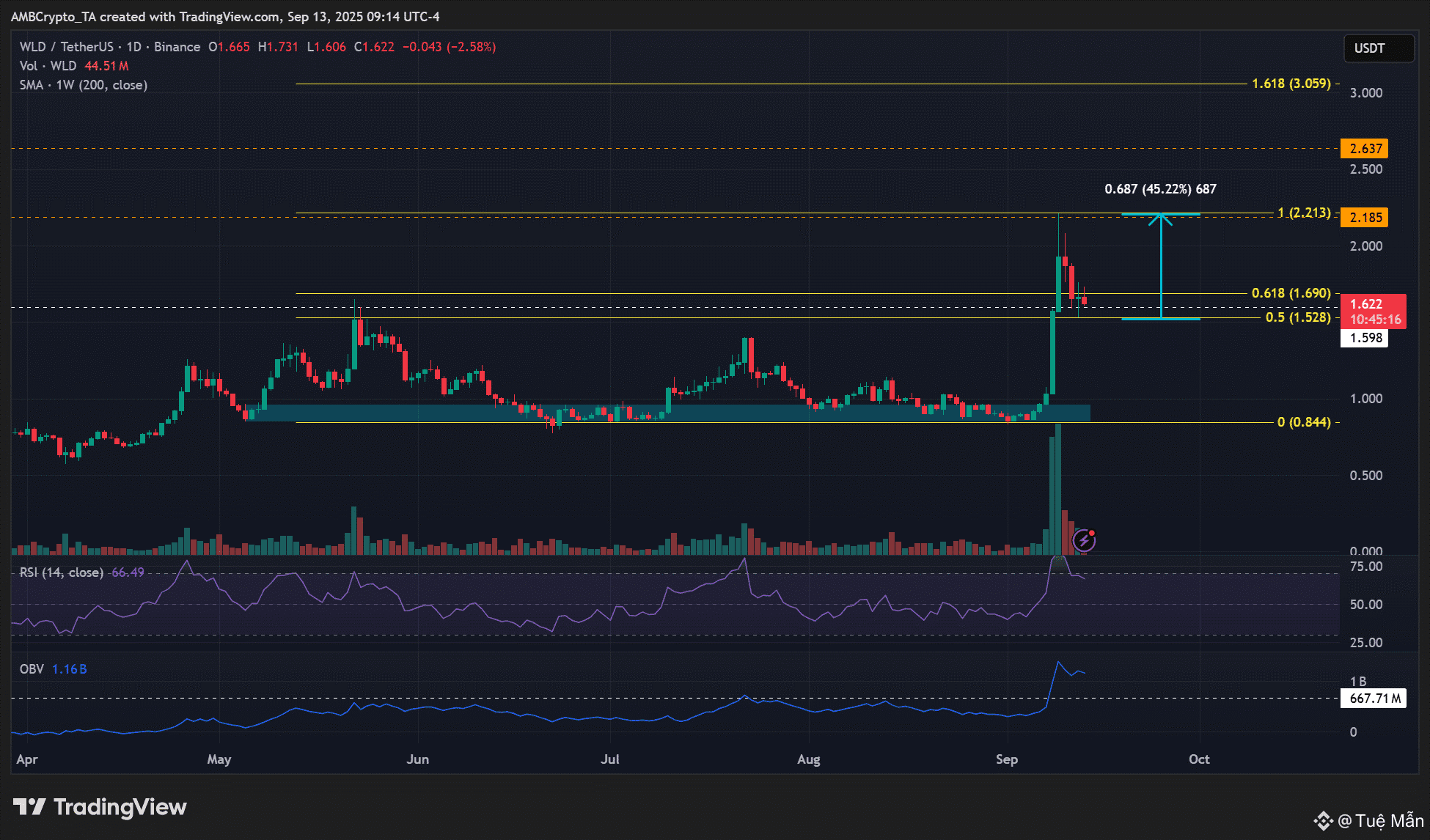Click the low price value L1.606
The height and width of the screenshot is (840, 1430).
pyautogui.click(x=326, y=47)
